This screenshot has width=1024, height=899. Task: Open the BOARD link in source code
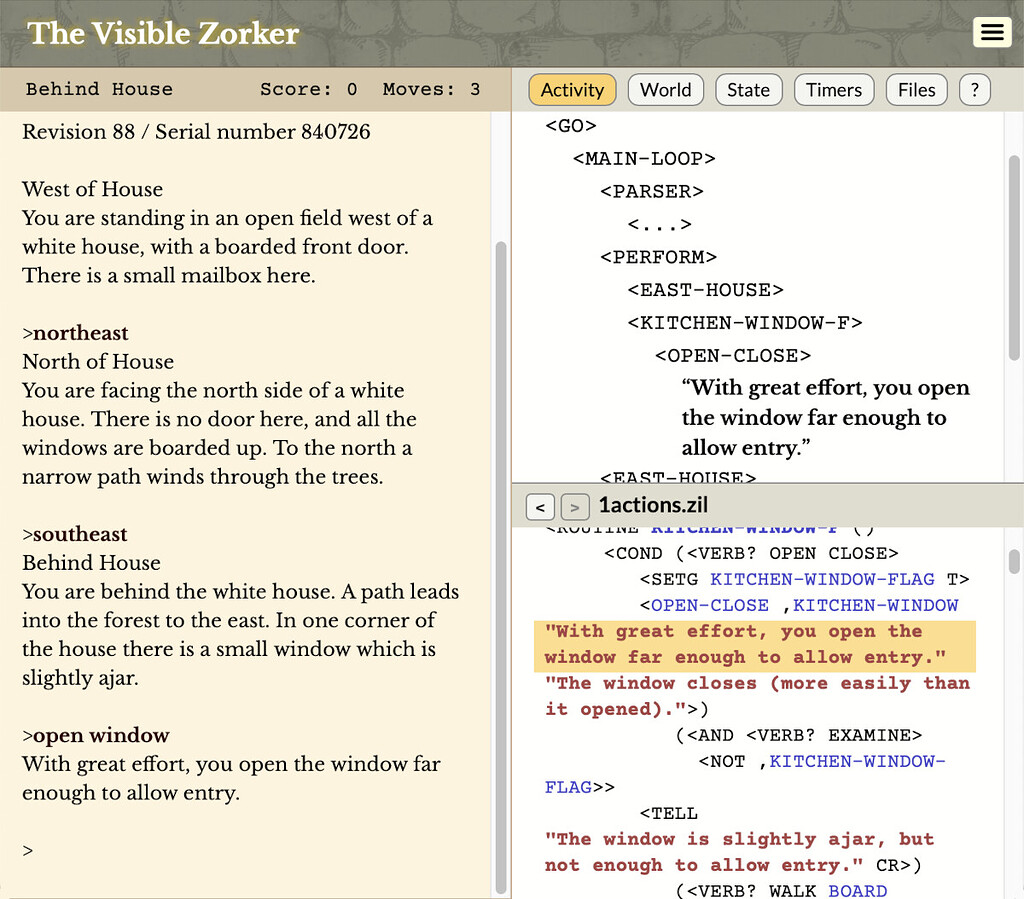[857, 891]
